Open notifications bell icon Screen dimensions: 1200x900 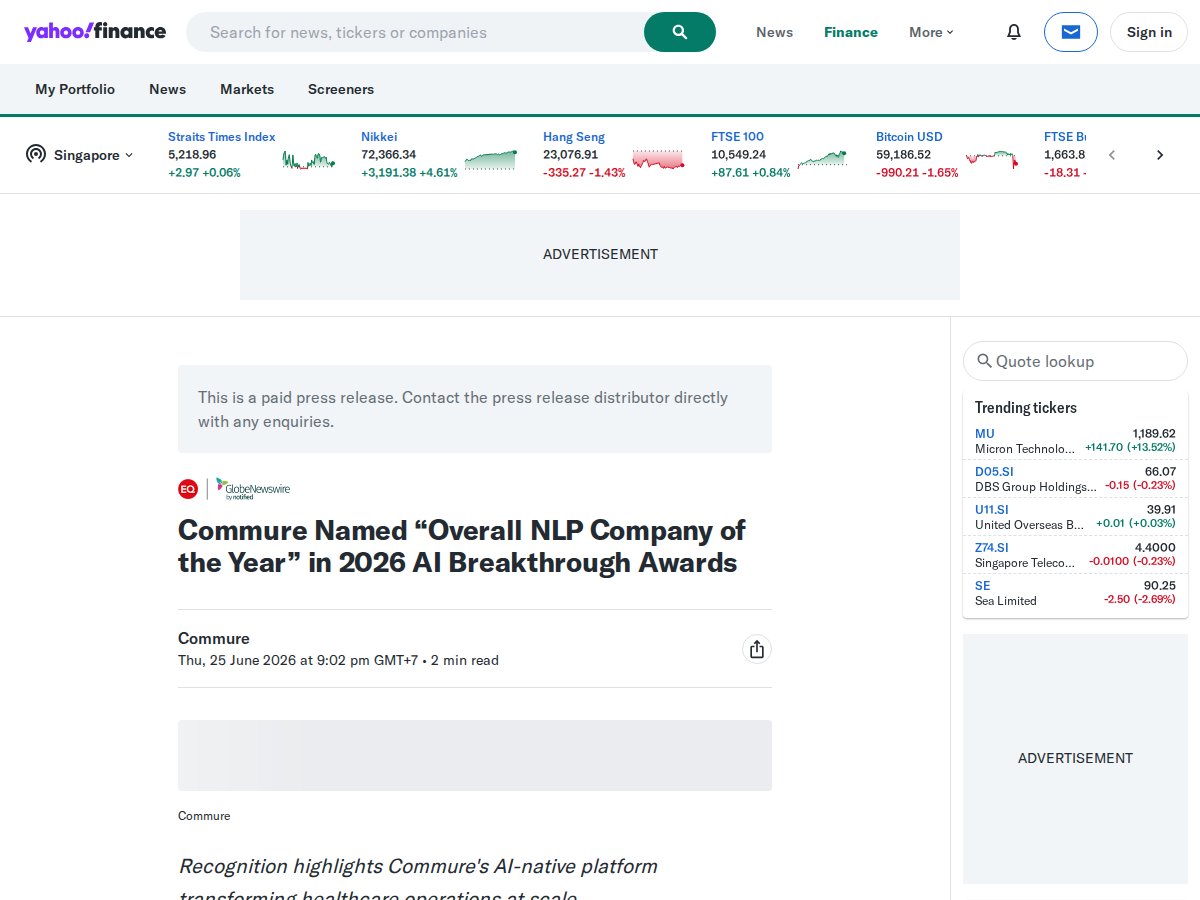pos(1014,32)
